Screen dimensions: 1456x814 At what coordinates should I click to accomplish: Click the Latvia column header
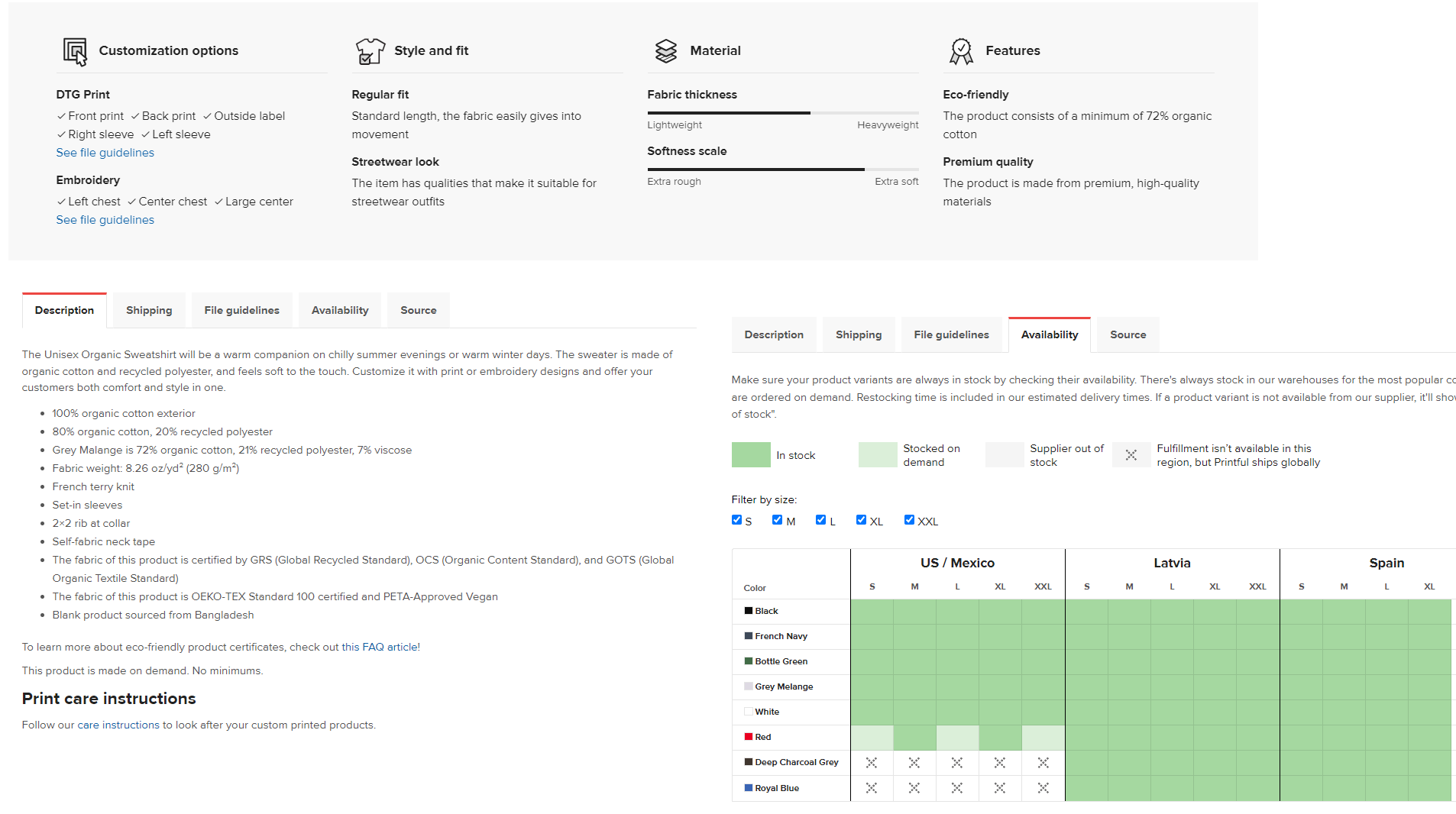click(x=1172, y=564)
